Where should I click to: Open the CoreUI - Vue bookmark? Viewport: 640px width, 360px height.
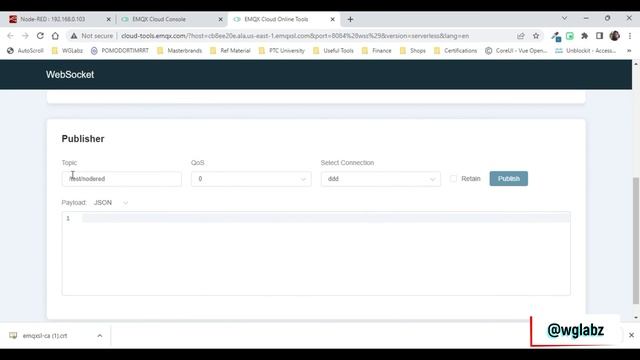click(516, 51)
